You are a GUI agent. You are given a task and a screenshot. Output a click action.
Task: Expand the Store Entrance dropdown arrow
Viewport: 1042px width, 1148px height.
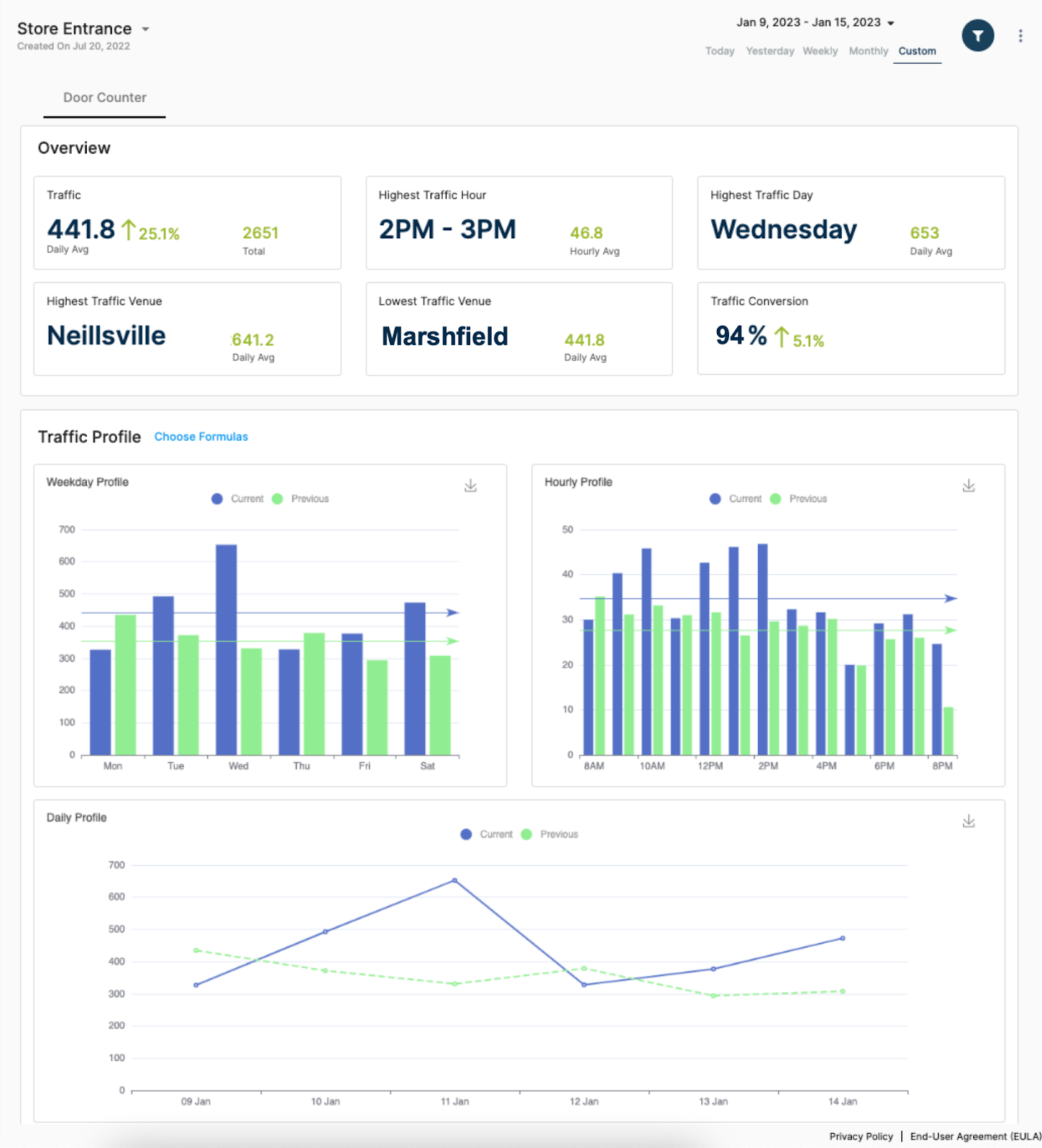[145, 29]
